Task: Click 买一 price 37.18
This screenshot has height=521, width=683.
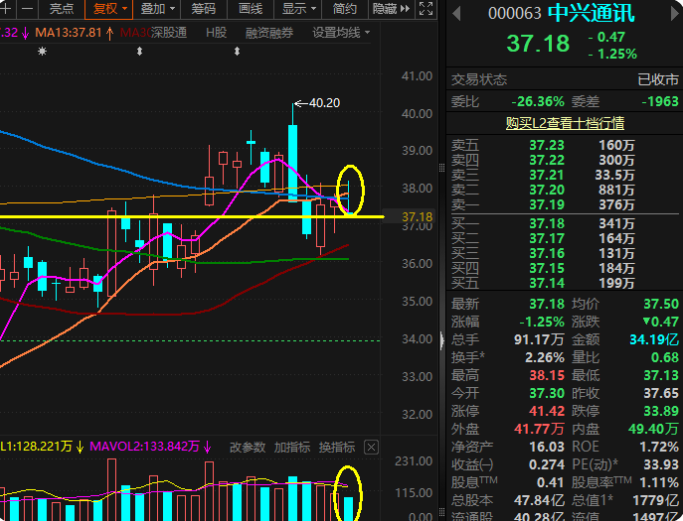Action: [x=547, y=223]
